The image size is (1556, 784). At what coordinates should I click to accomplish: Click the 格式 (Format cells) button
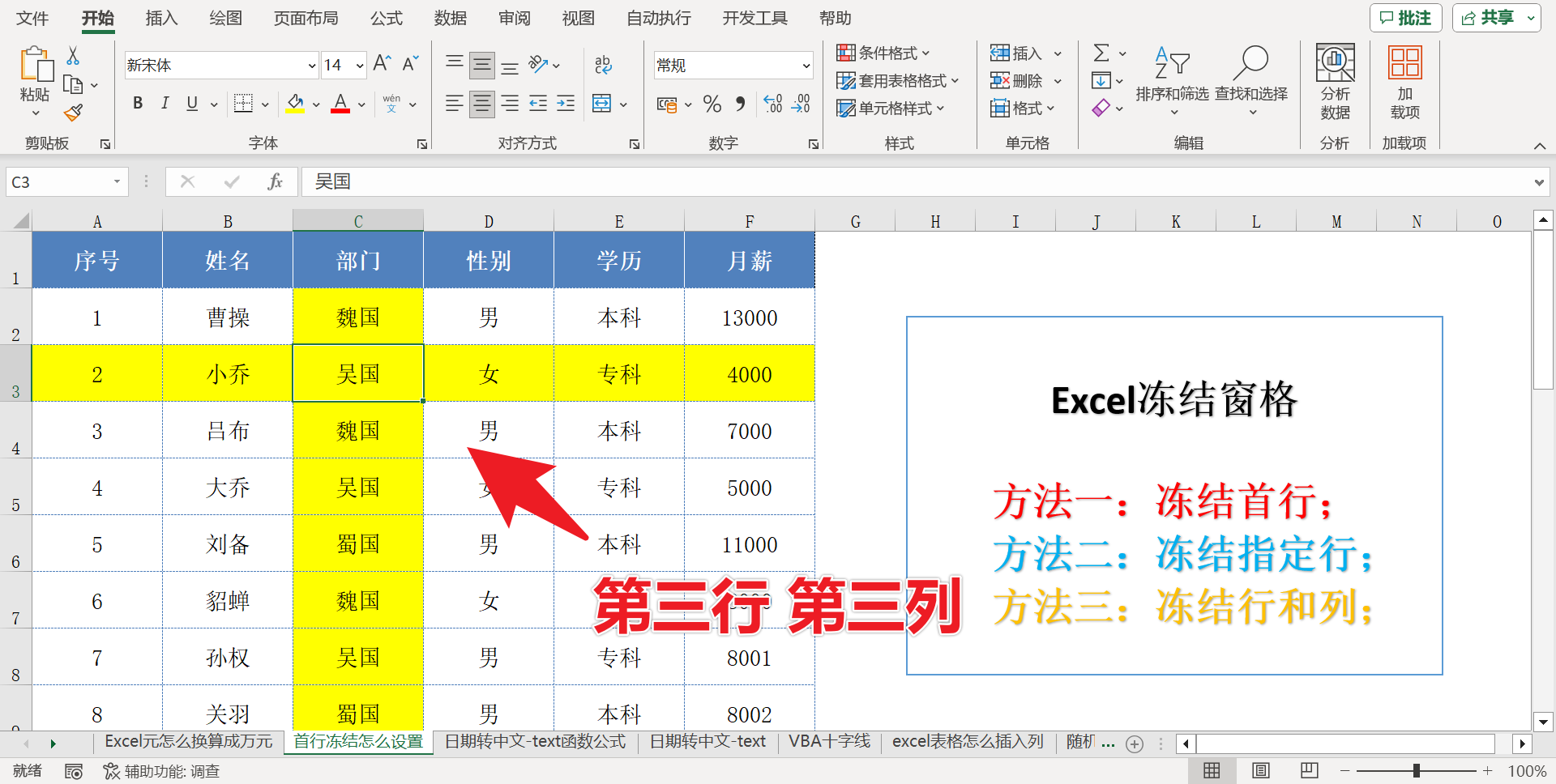1023,108
